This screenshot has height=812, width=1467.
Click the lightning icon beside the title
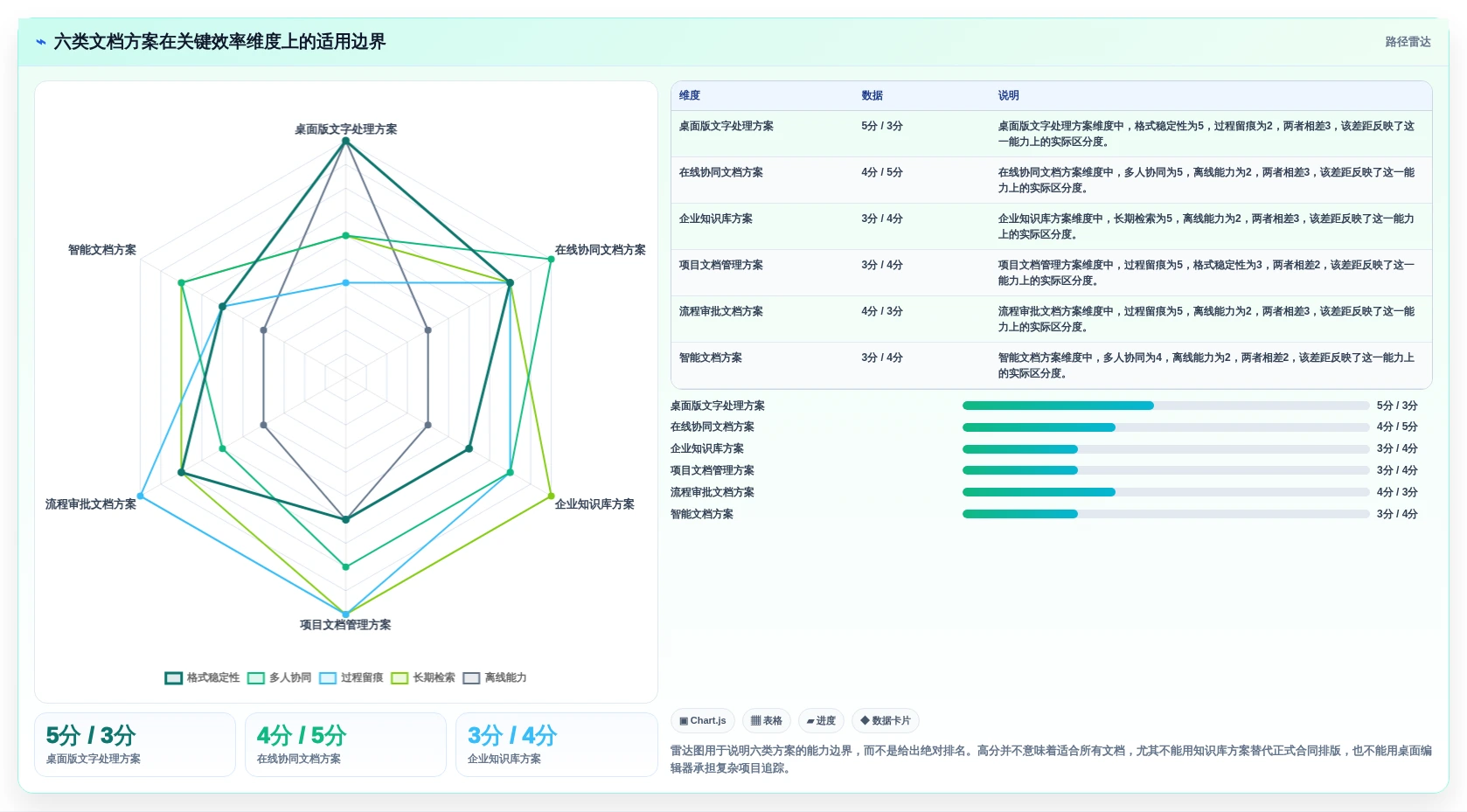point(40,42)
